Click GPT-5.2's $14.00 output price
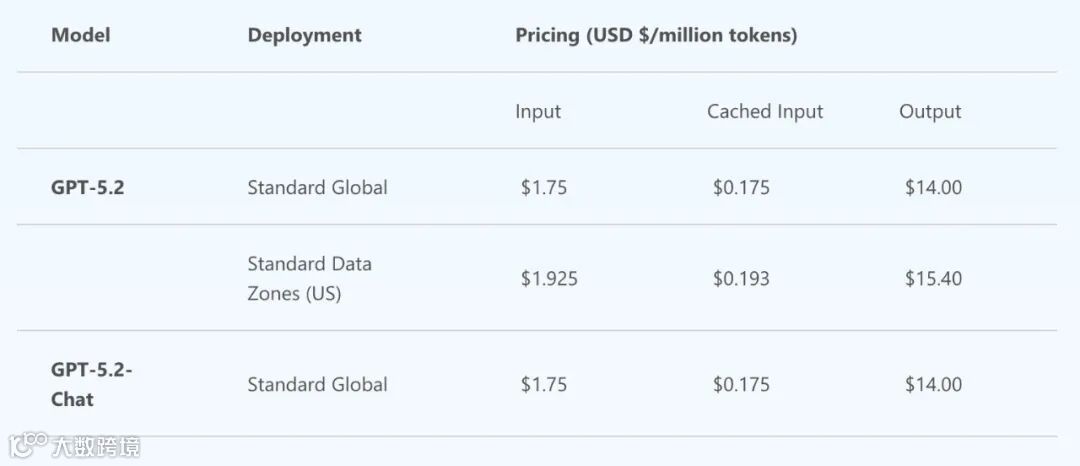The height and width of the screenshot is (466, 1080). pos(933,187)
